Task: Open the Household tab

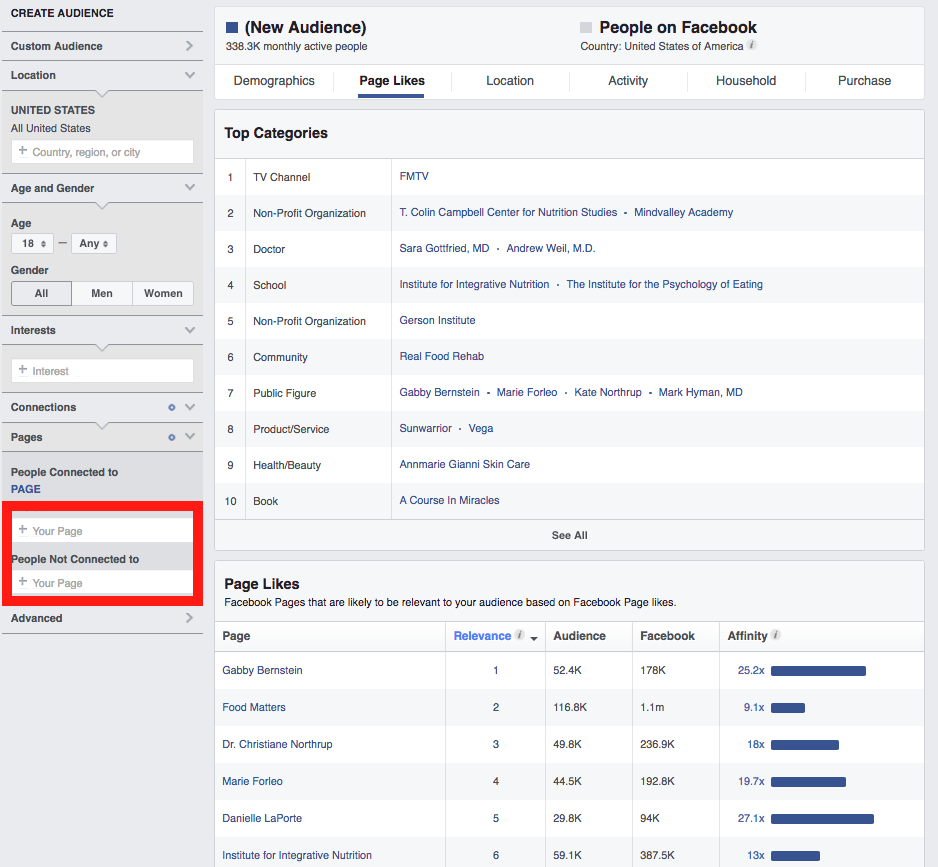Action: [x=745, y=81]
